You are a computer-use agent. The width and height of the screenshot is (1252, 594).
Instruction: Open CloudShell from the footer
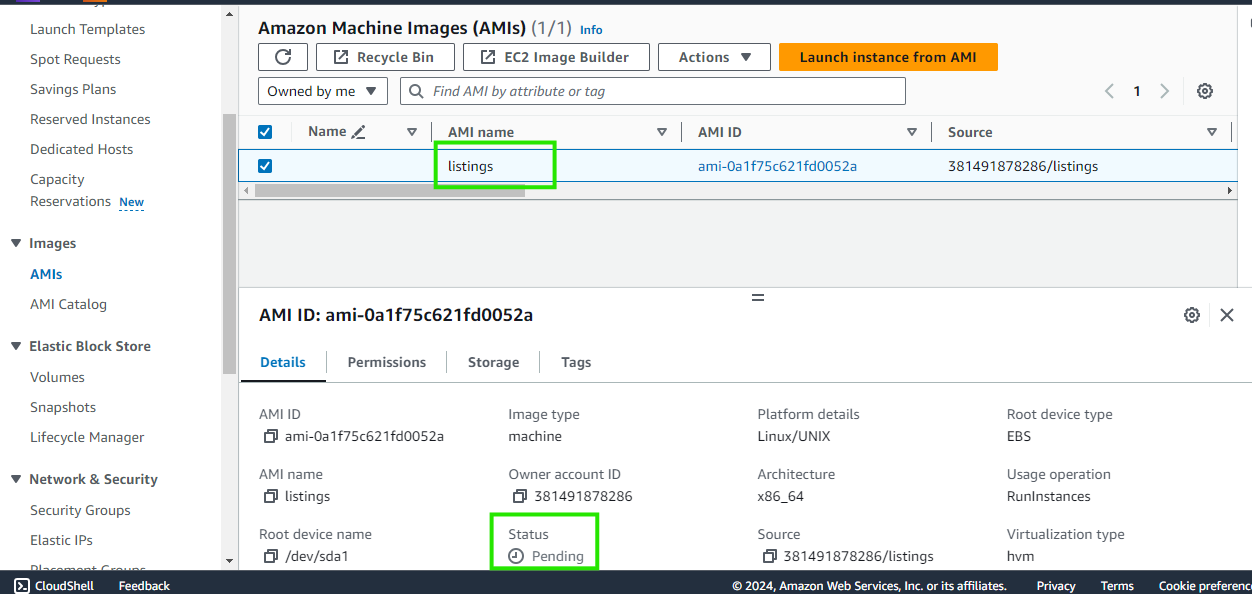(54, 585)
